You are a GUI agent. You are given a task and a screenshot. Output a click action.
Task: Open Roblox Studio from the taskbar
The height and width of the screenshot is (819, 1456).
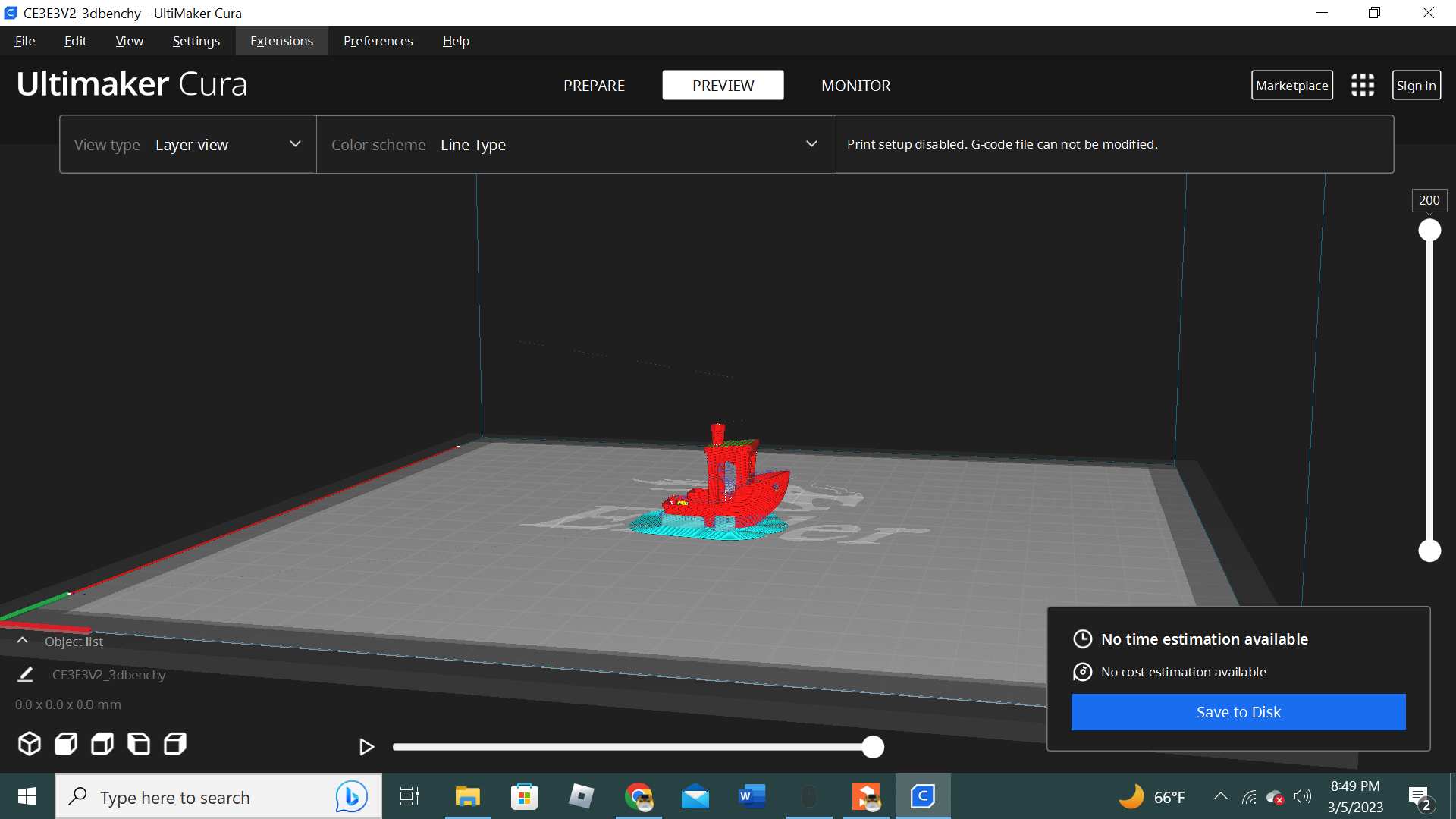582,796
